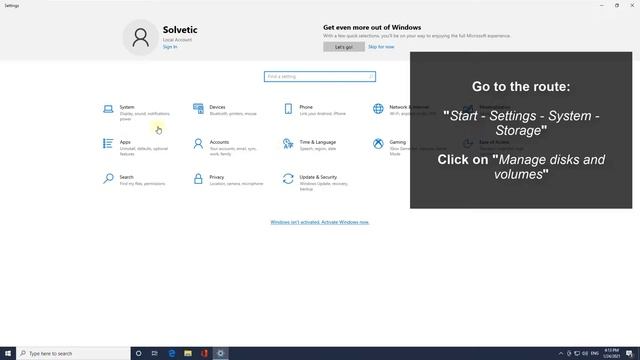Screen dimensions: 640x360
Task: Open the Phone settings category
Action: click(315, 110)
